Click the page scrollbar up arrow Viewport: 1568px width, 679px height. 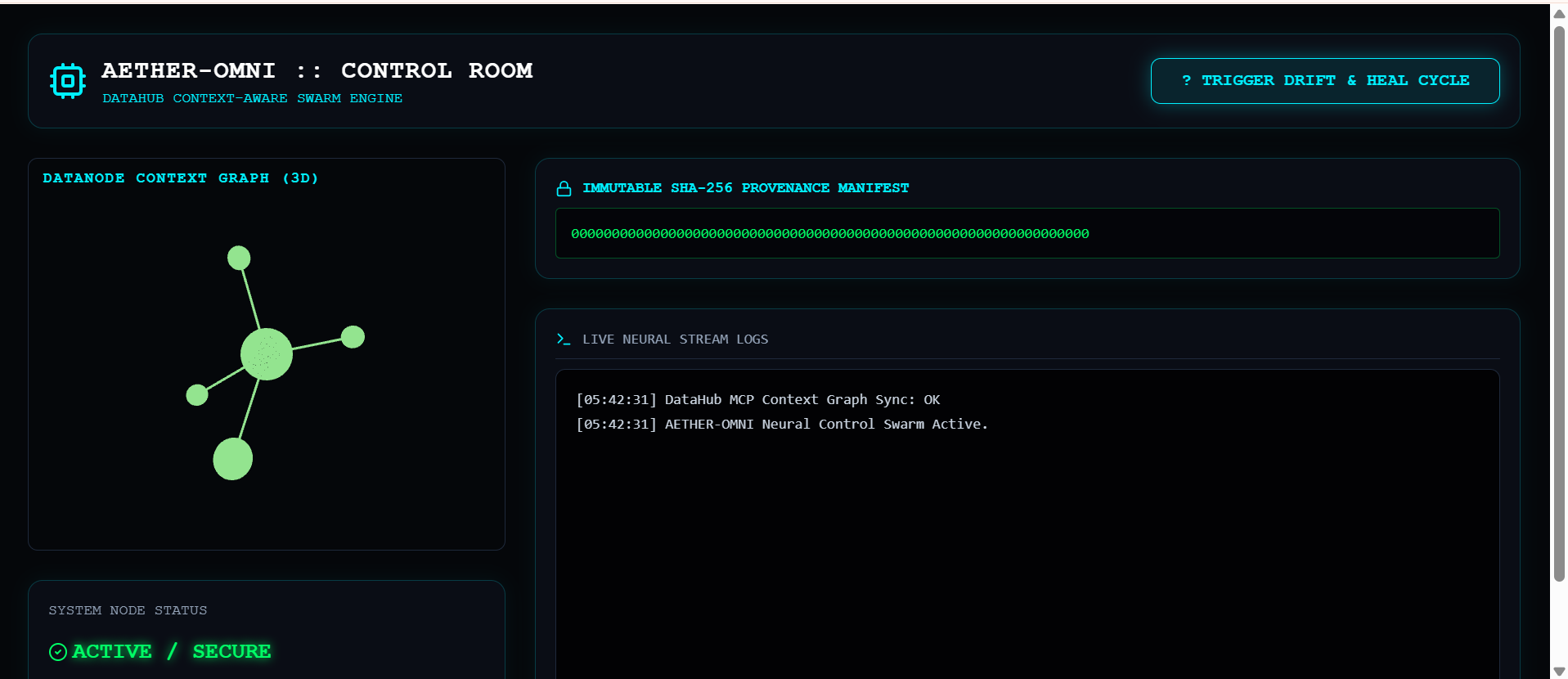(x=1559, y=13)
